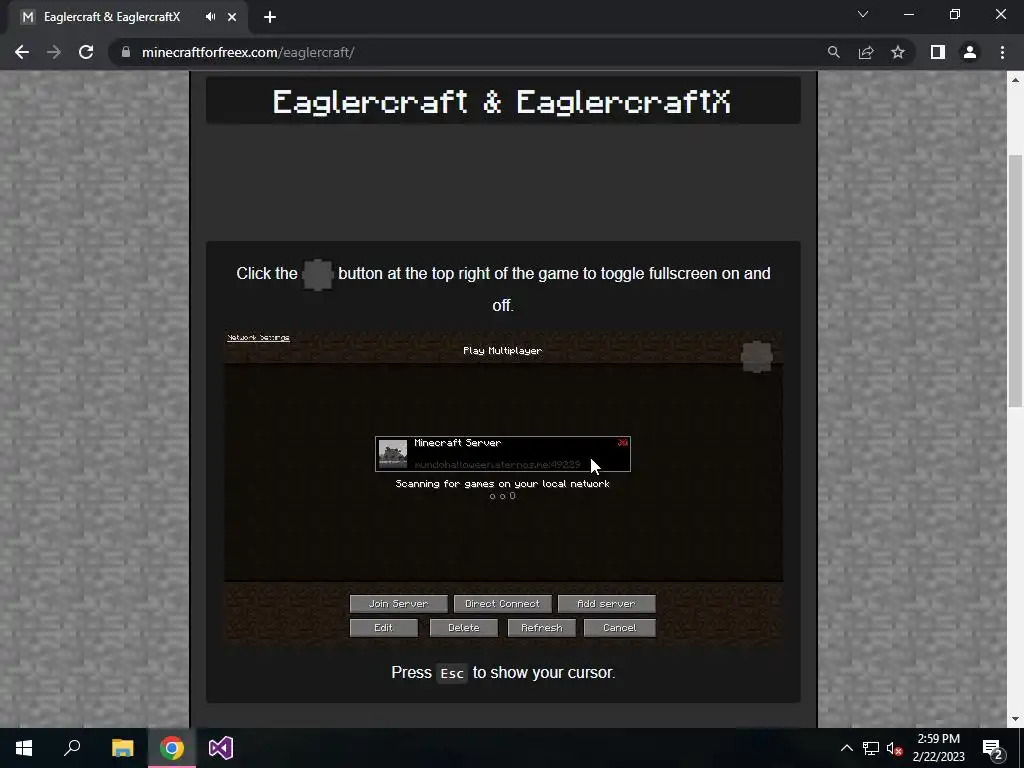Open Visual Studio from the taskbar
1024x768 pixels.
pos(221,748)
